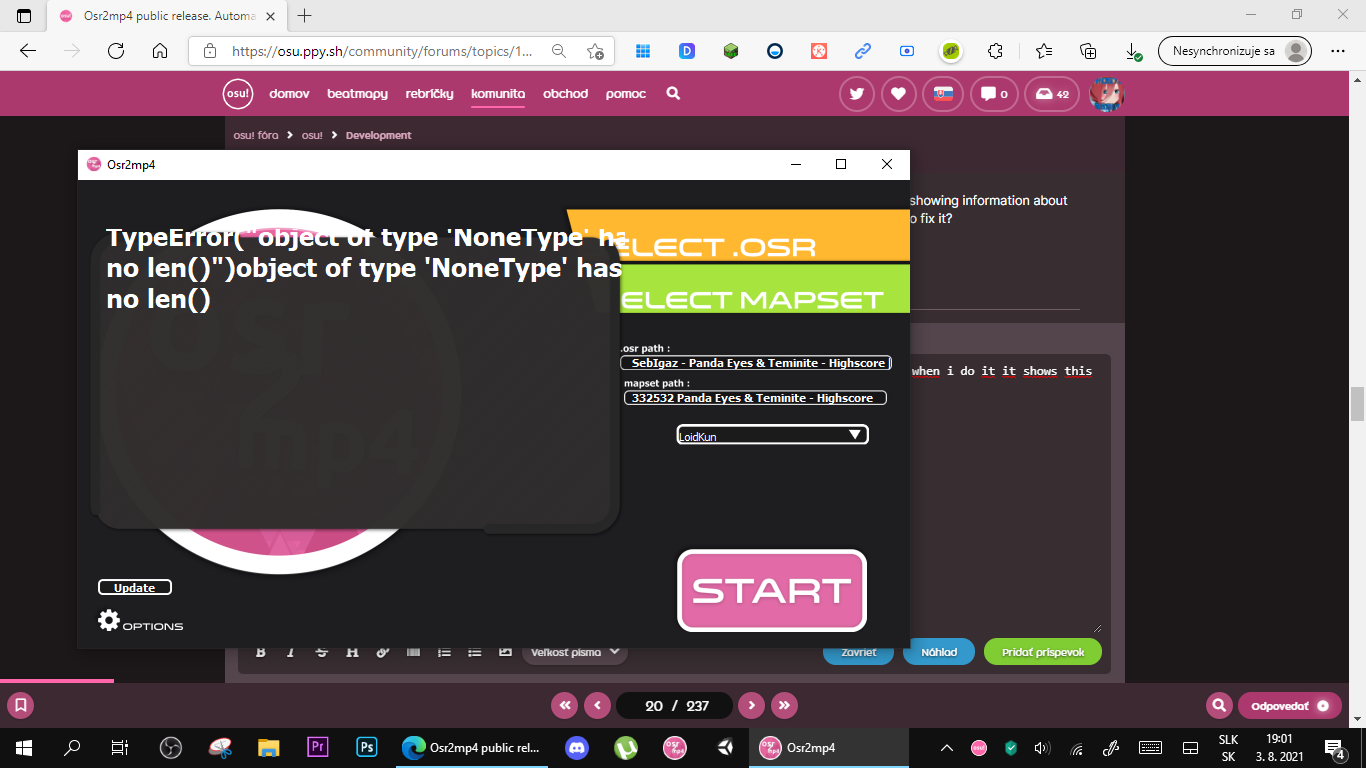The width and height of the screenshot is (1366, 768).
Task: Open the domov menu item
Action: (290, 94)
